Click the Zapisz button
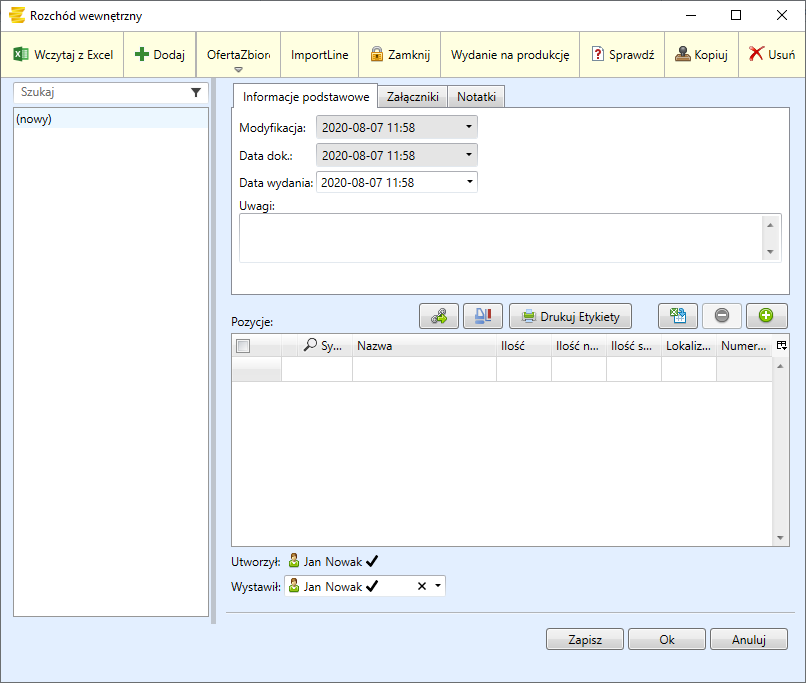 point(584,640)
